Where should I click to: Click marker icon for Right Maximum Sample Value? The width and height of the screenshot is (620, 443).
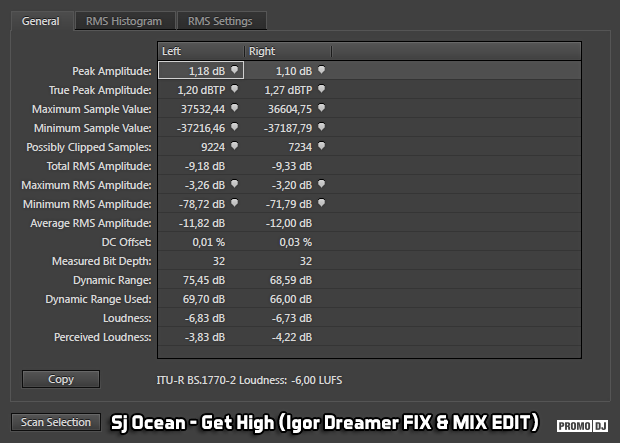pos(321,108)
